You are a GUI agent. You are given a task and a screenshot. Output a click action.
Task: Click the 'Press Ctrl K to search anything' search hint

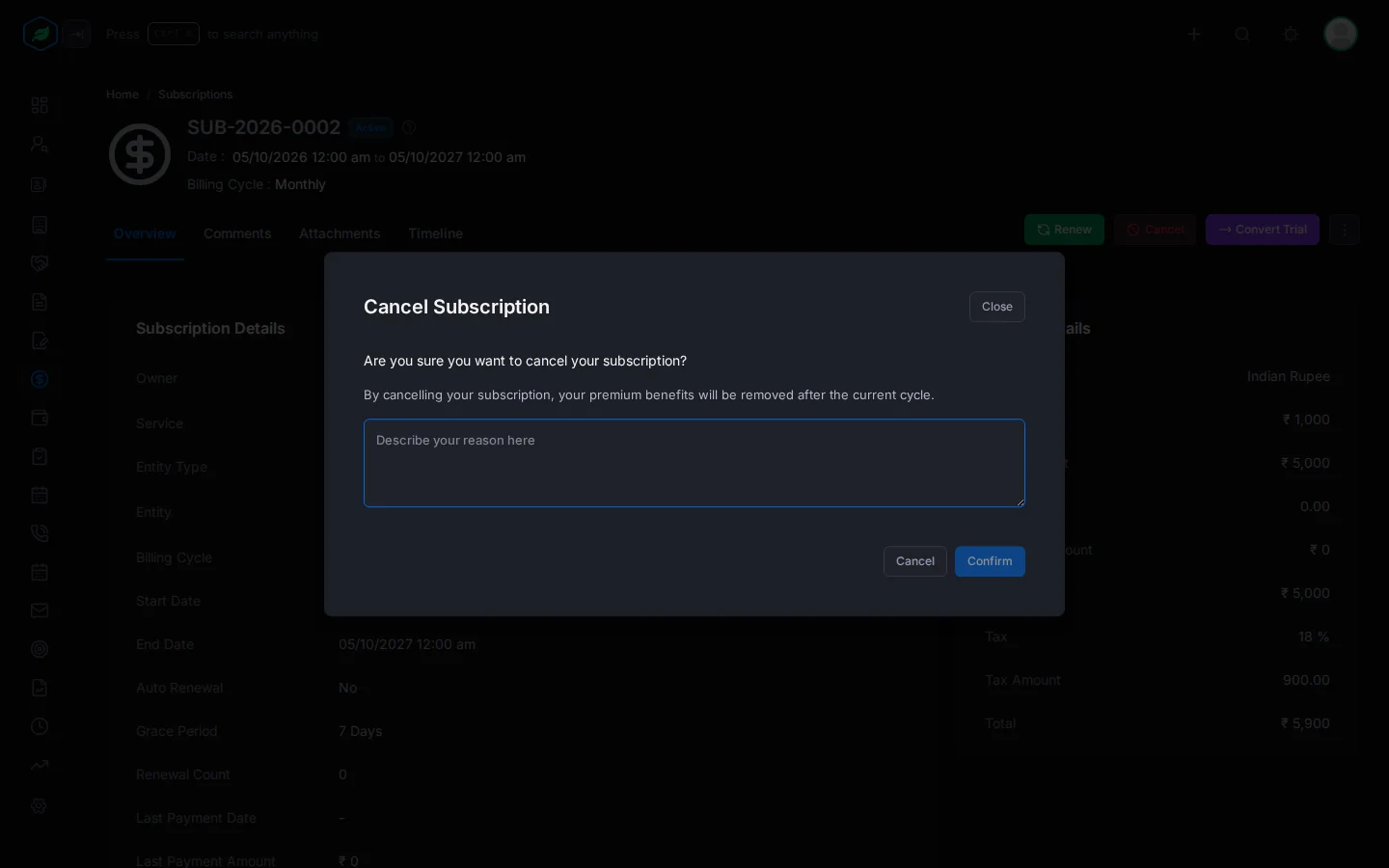point(212,34)
